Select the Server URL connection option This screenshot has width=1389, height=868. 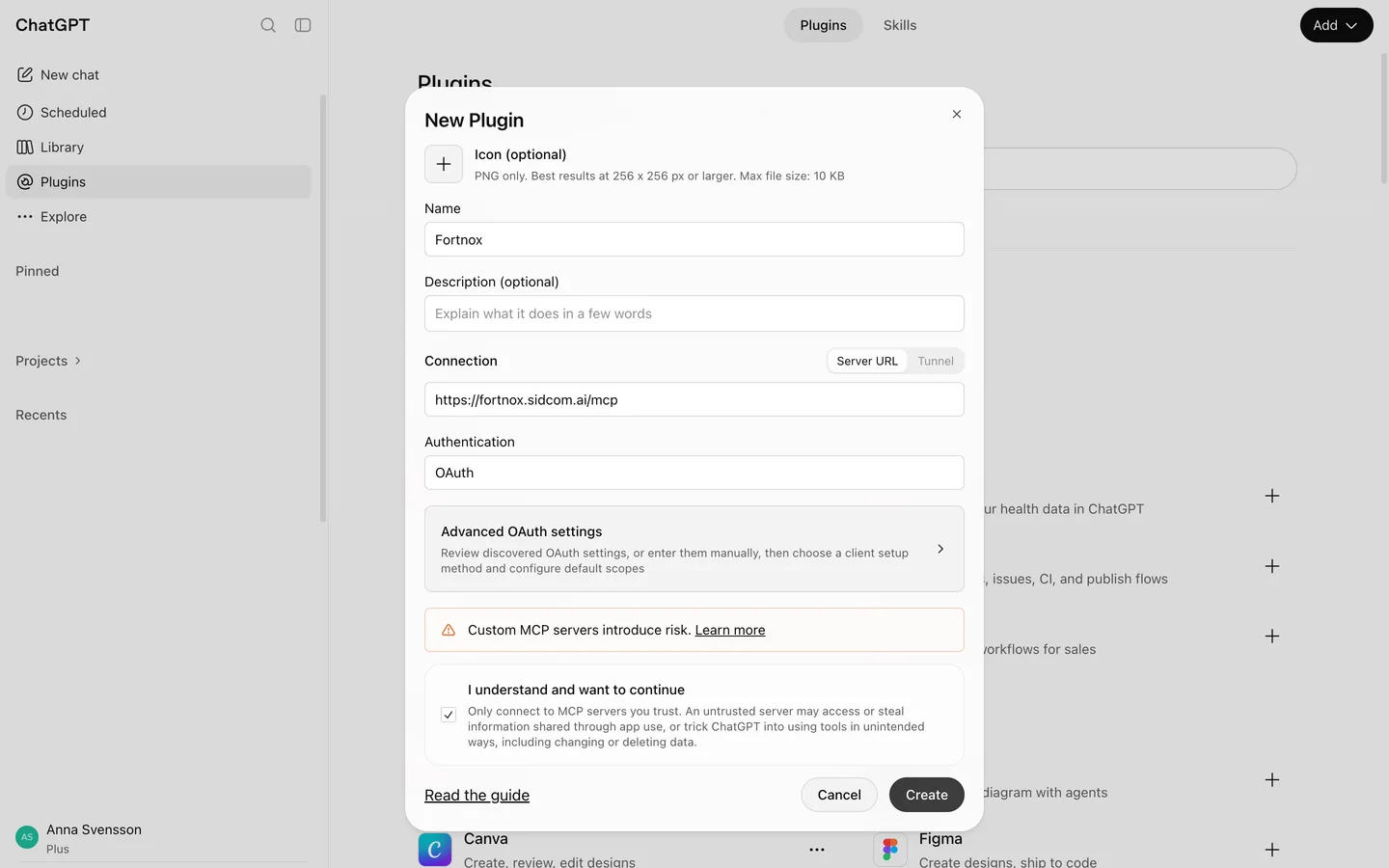(867, 361)
